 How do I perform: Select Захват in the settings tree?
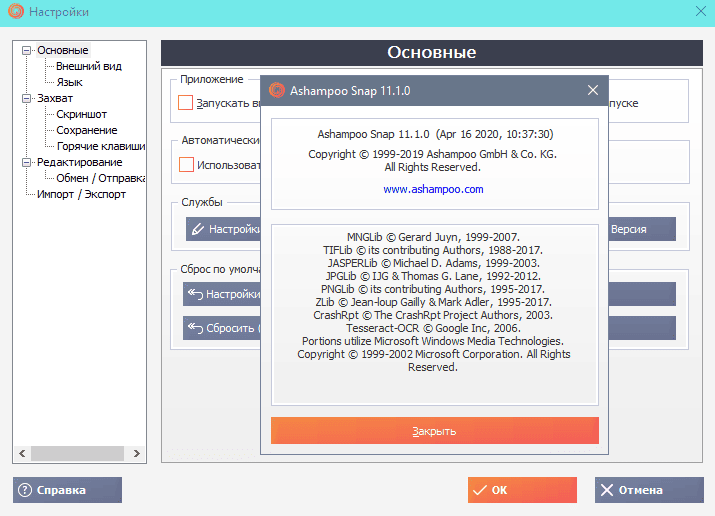(55, 98)
